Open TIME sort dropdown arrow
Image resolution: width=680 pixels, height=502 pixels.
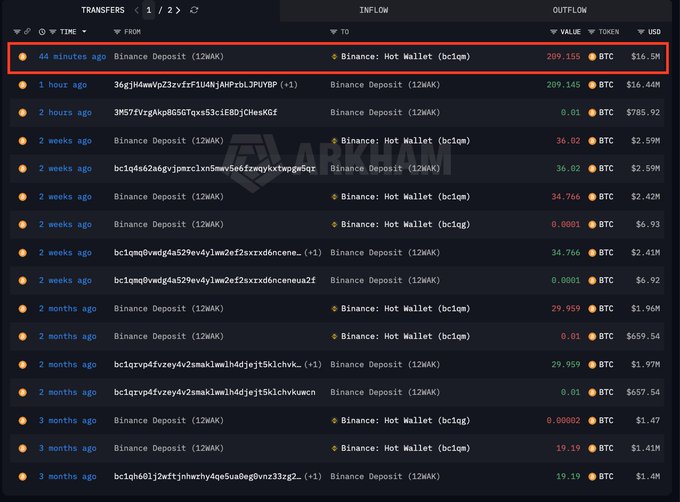(x=84, y=32)
